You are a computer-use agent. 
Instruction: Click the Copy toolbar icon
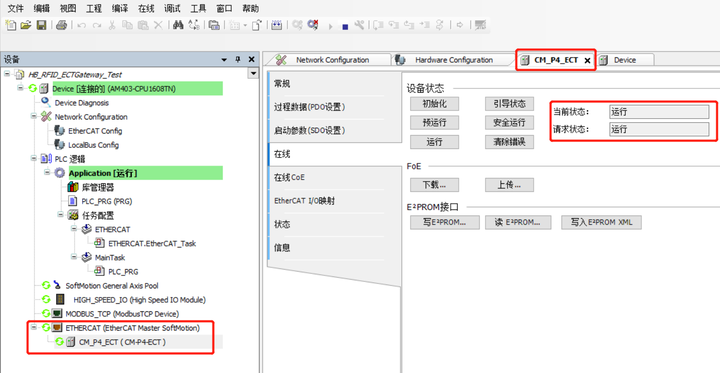click(x=127, y=25)
